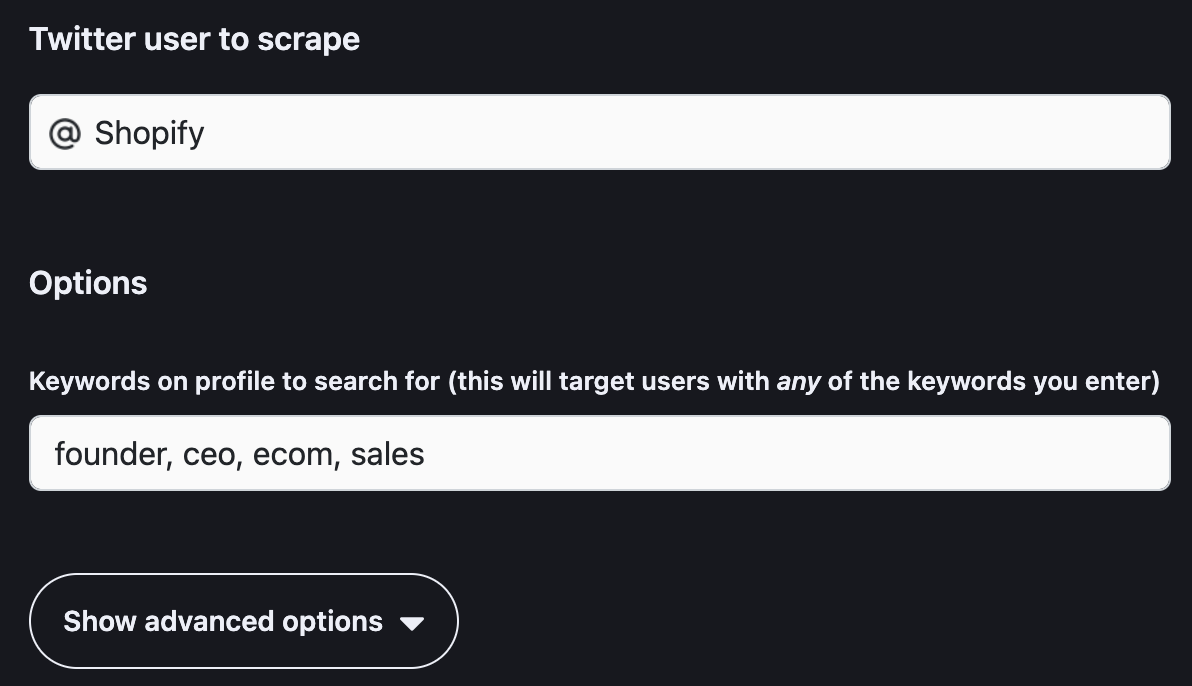Click the word scrape in the top label
Screen dimensions: 1192x686
pos(309,40)
